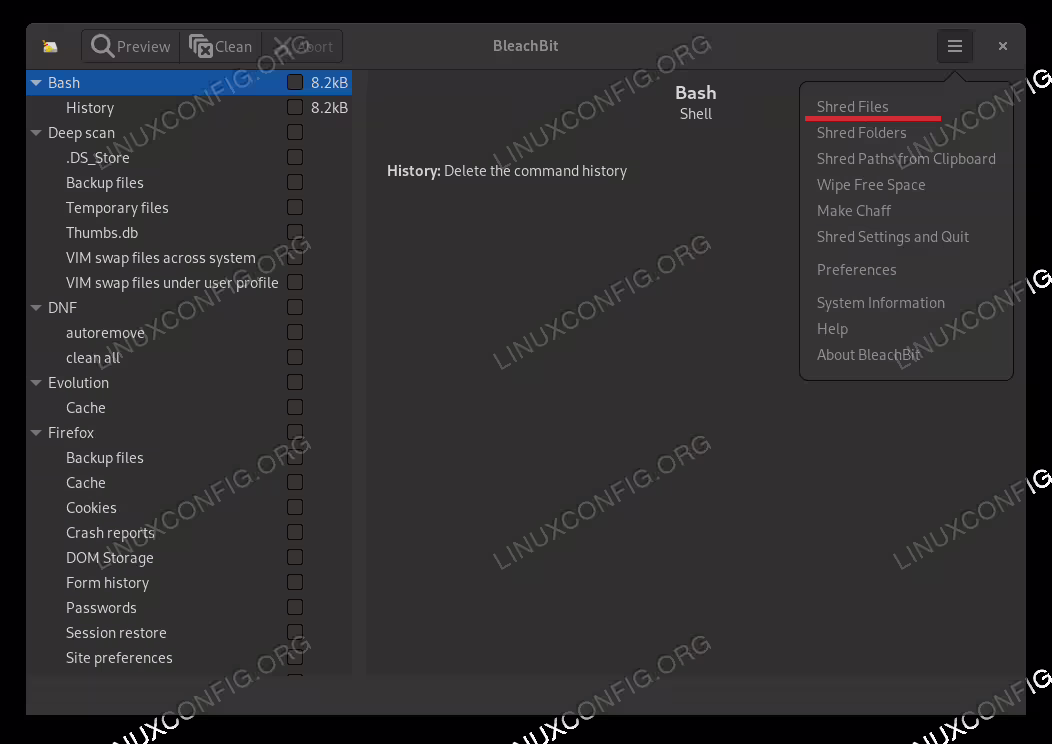Select VIM swap files under user profile

pos(189,282)
